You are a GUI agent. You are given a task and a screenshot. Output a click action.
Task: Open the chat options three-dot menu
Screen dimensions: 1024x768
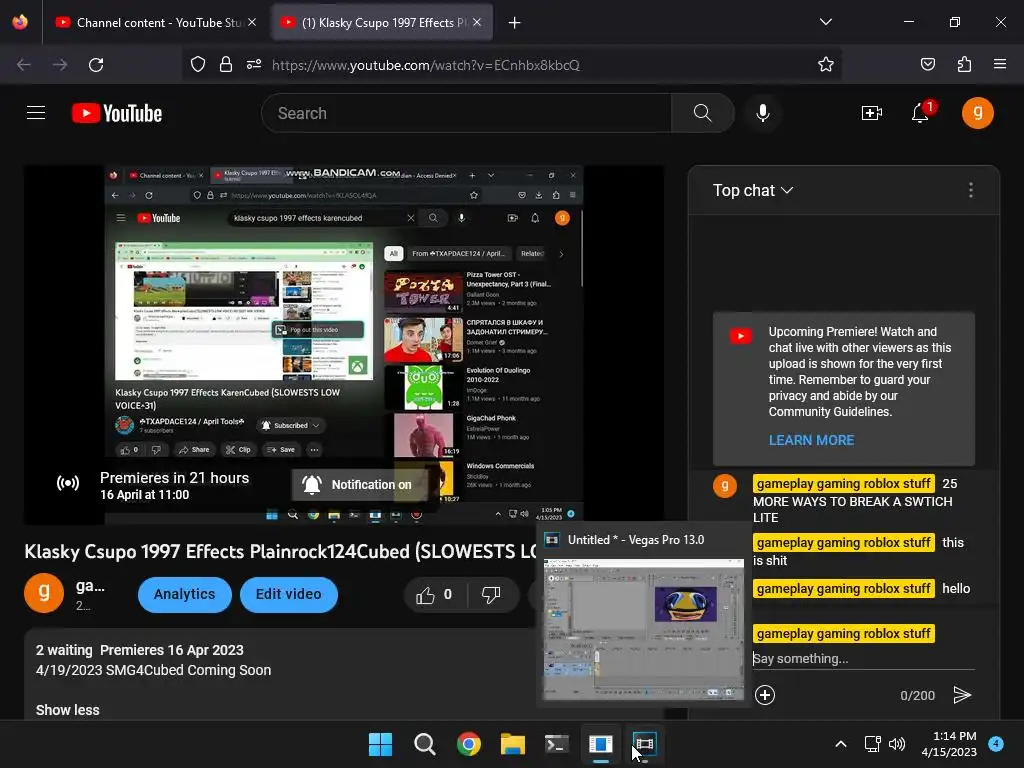(970, 190)
